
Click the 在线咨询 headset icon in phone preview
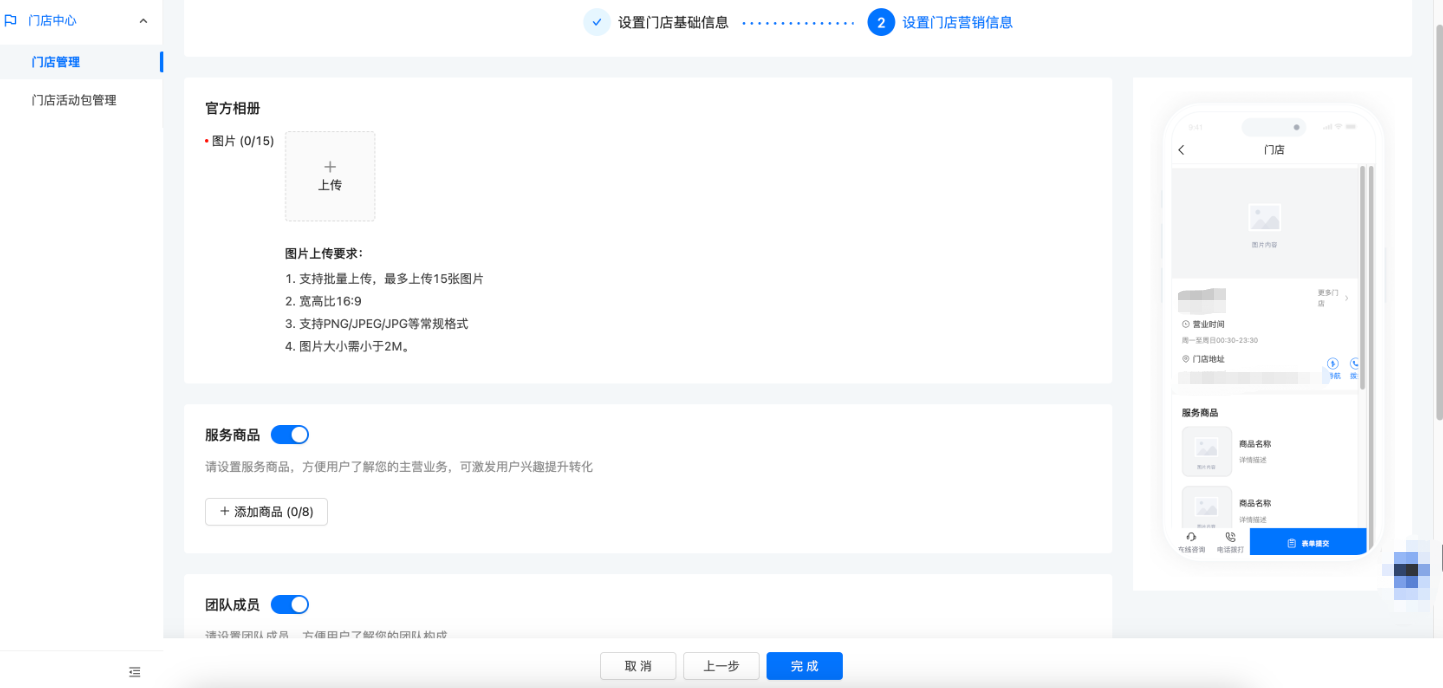(1191, 536)
